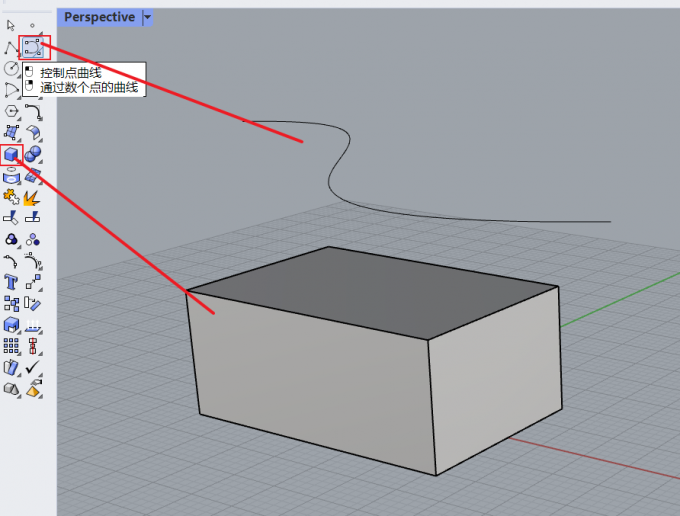Click the Explode icon
680x516 pixels.
pyautogui.click(x=32, y=197)
